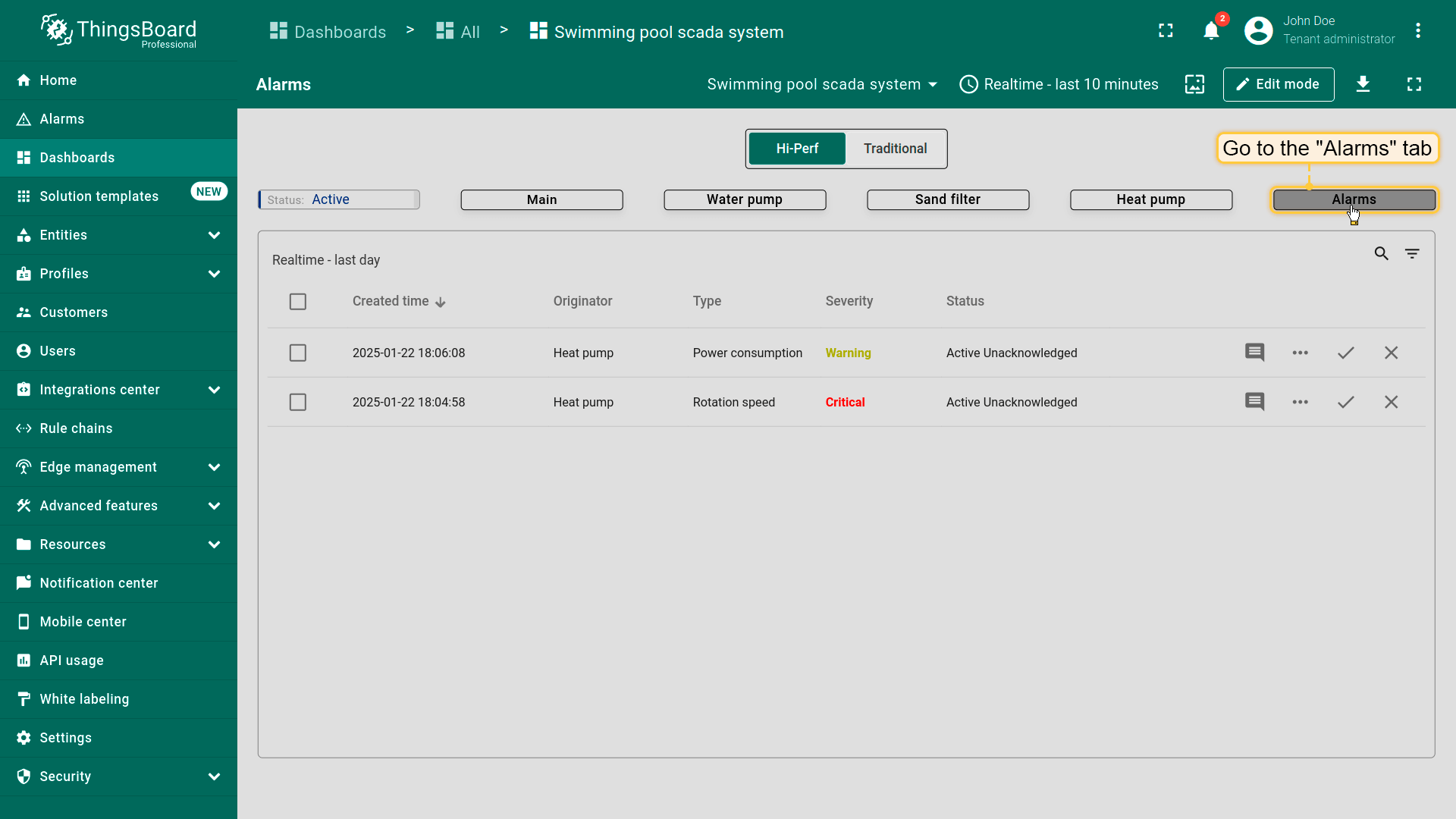Viewport: 1456px width, 819px height.
Task: Switch to the Heat pump tab
Action: pyautogui.click(x=1150, y=199)
